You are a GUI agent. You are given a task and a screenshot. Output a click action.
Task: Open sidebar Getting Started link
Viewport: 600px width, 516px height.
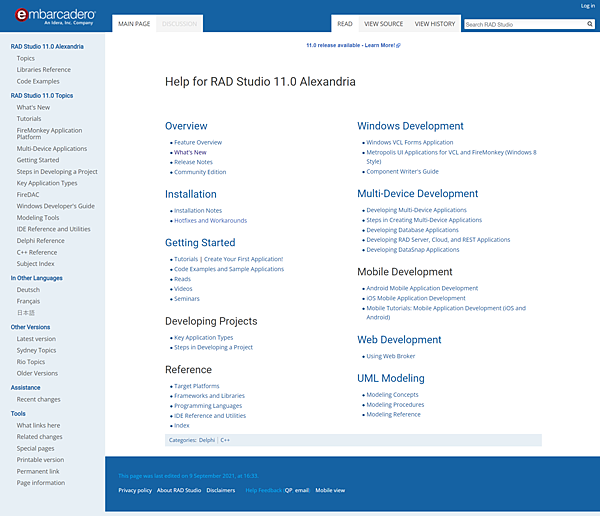click(38, 160)
